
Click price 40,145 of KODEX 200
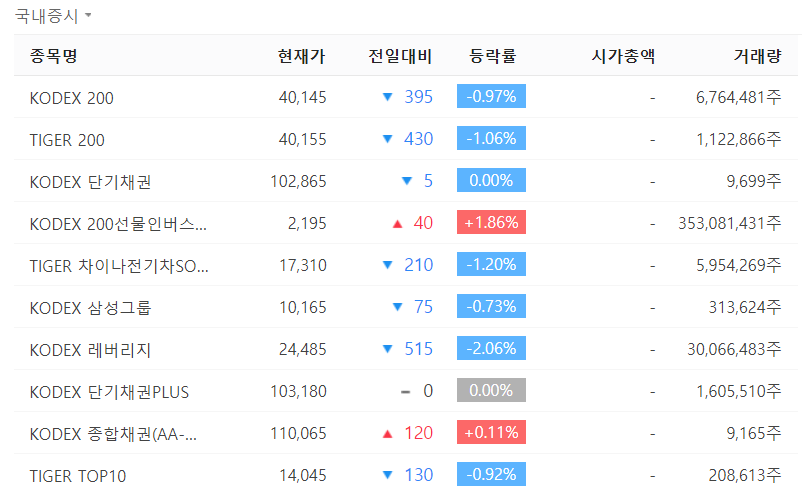coord(302,97)
